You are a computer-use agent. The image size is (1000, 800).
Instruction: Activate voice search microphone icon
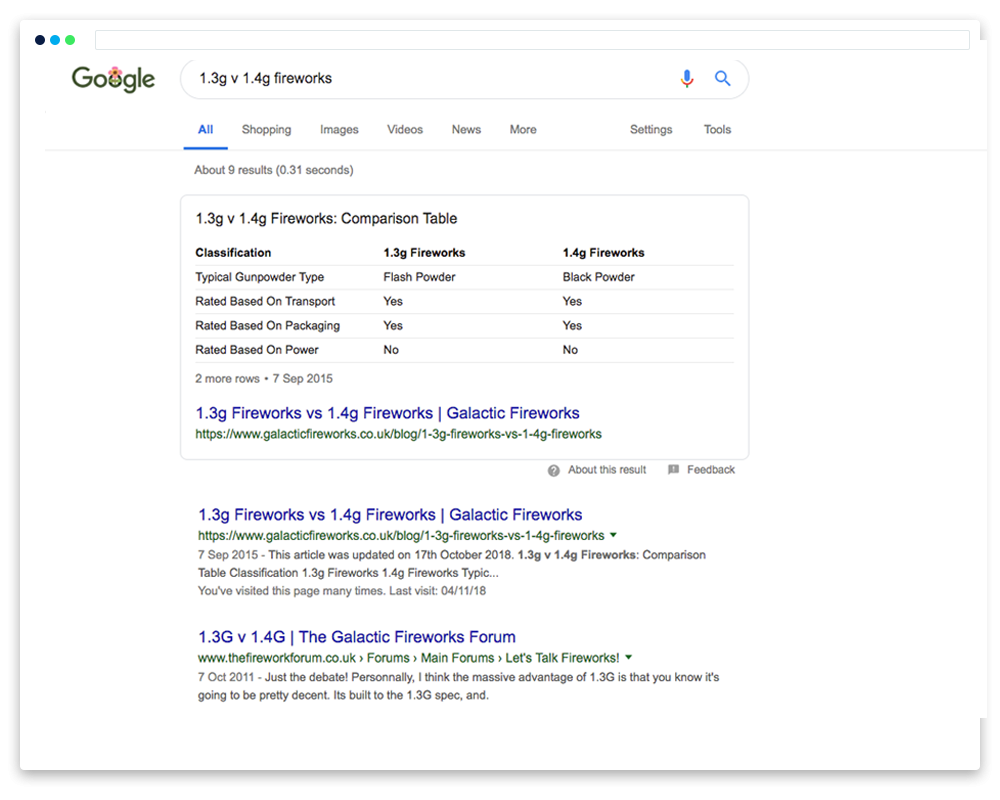686,79
